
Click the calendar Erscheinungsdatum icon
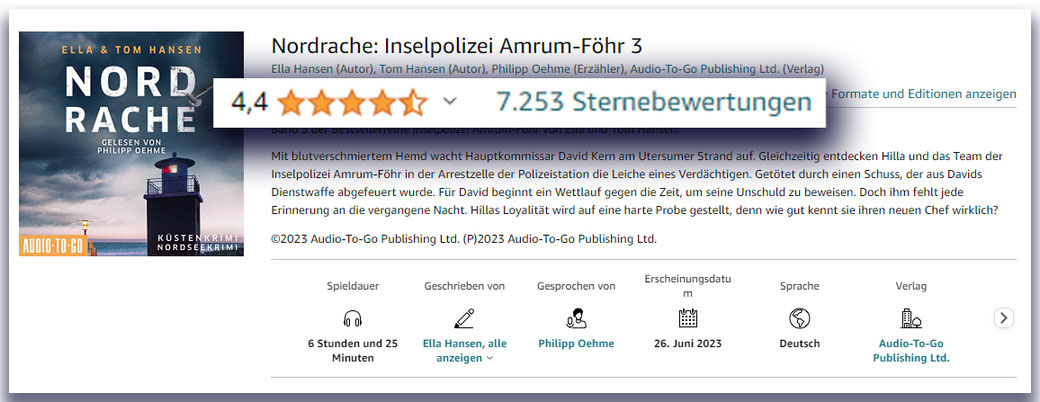click(x=688, y=318)
